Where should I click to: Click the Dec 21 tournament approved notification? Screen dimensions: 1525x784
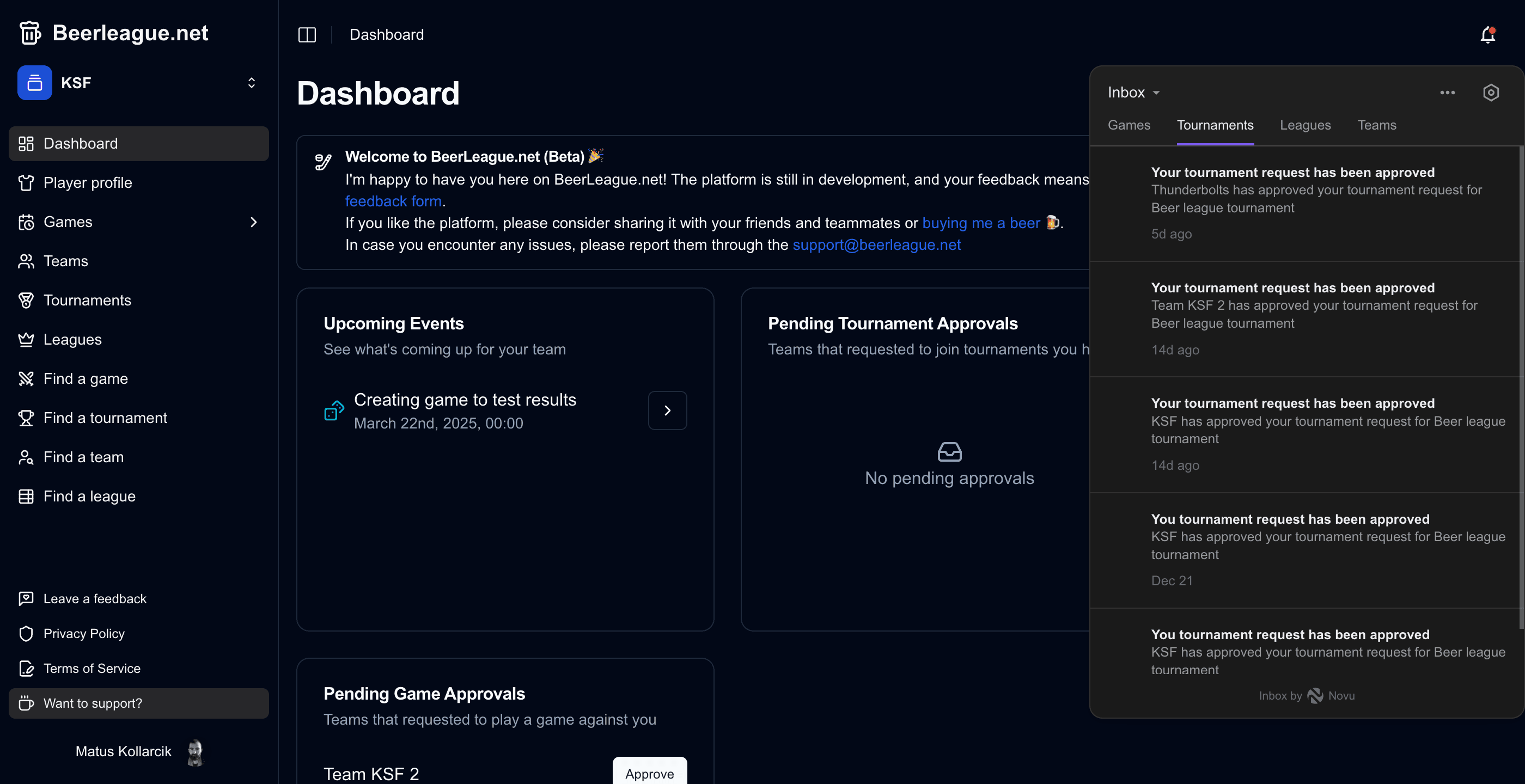pos(1304,550)
